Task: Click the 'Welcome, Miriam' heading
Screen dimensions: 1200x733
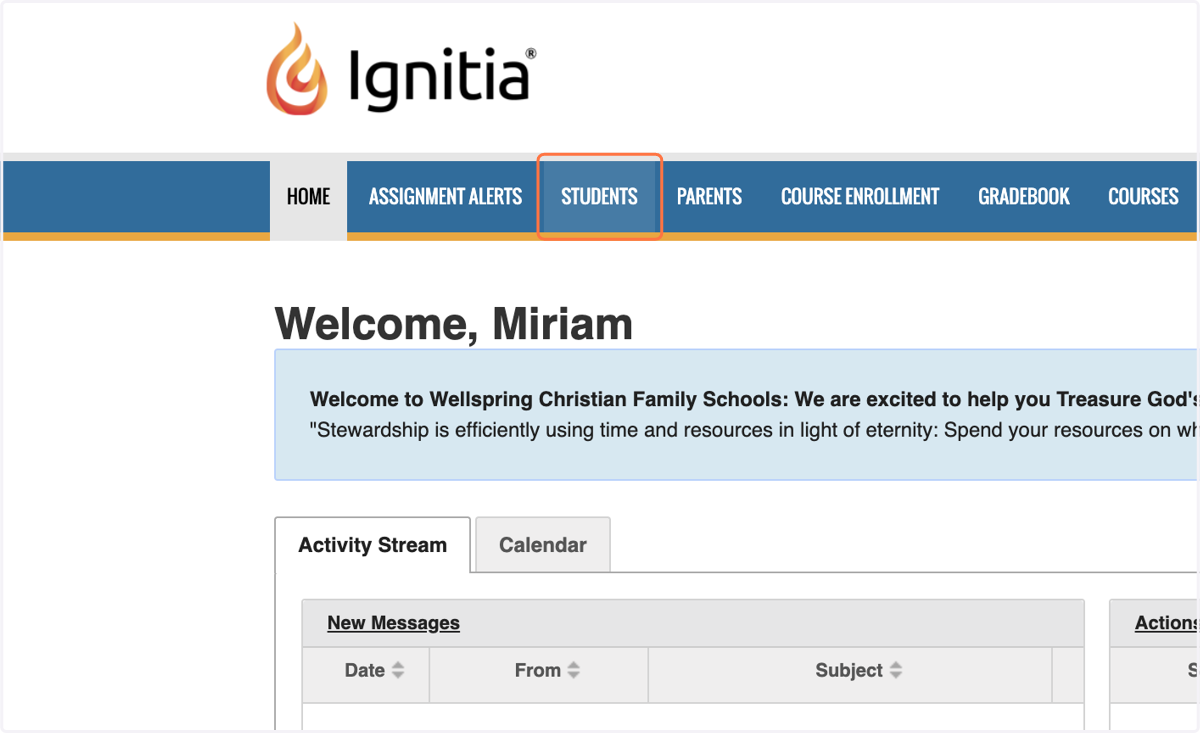Action: (x=454, y=324)
